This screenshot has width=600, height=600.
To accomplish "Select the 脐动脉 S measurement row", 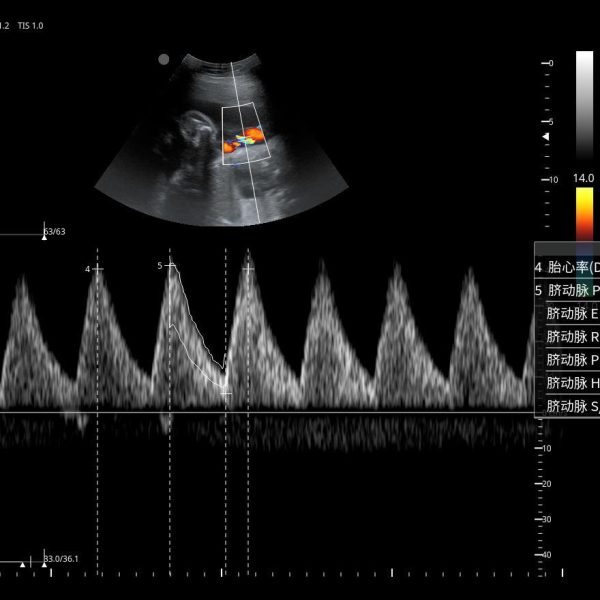I will pos(570,405).
